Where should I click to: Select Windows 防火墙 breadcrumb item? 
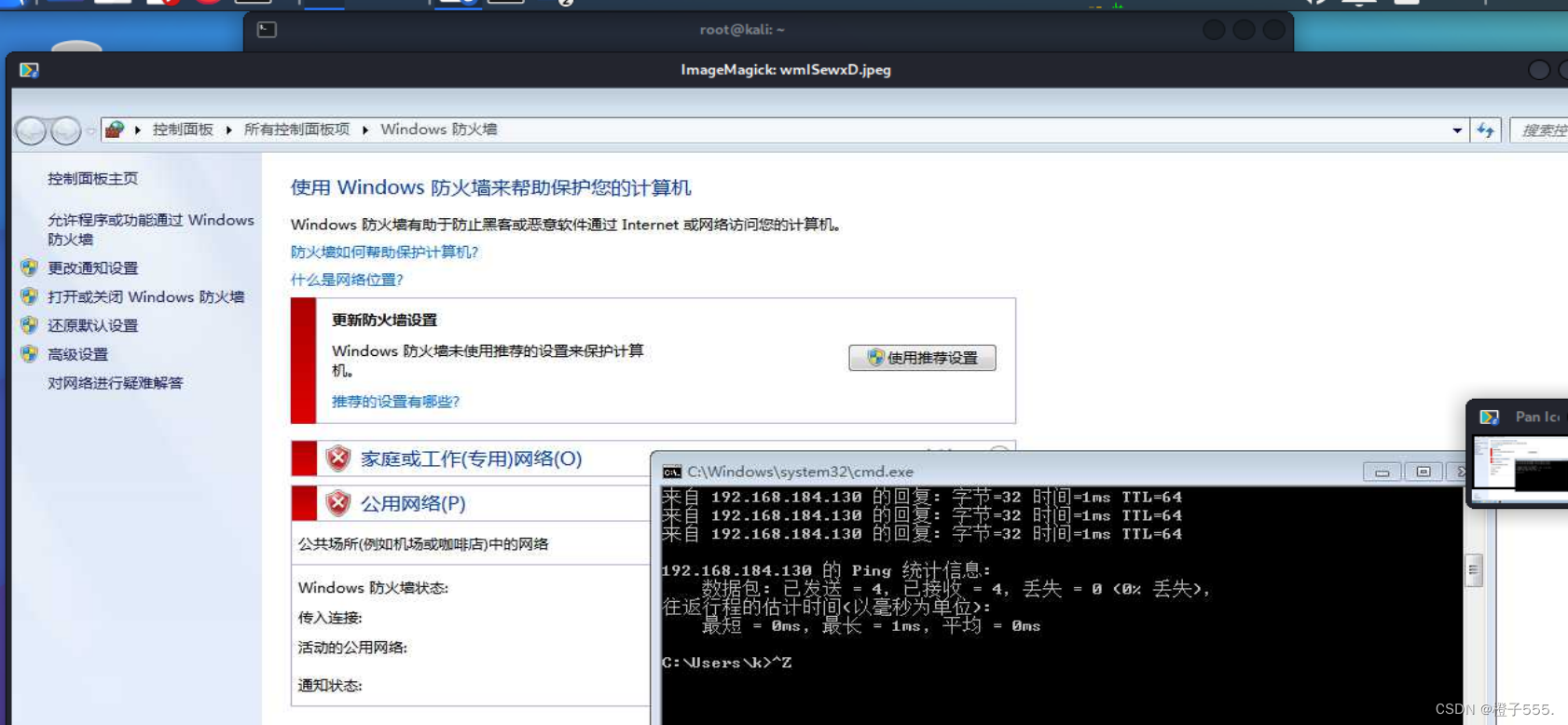pyautogui.click(x=438, y=130)
